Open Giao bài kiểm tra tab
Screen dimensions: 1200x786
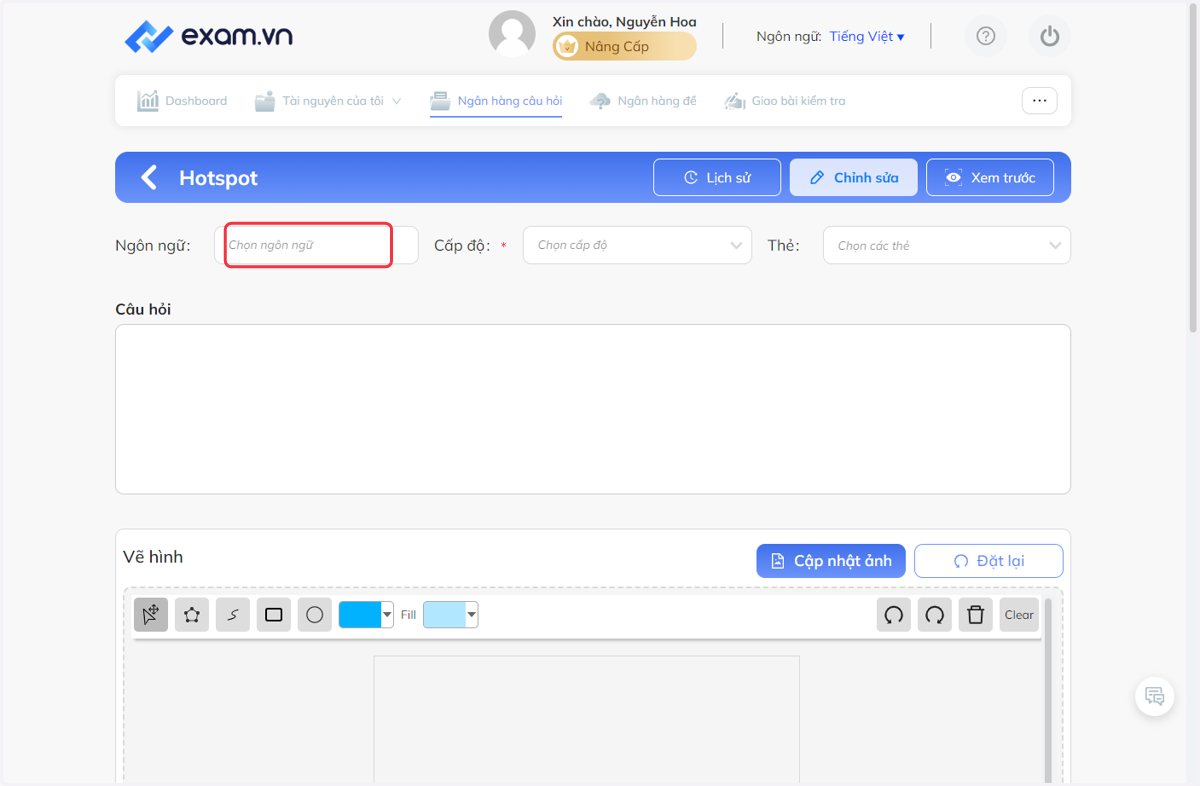point(785,101)
